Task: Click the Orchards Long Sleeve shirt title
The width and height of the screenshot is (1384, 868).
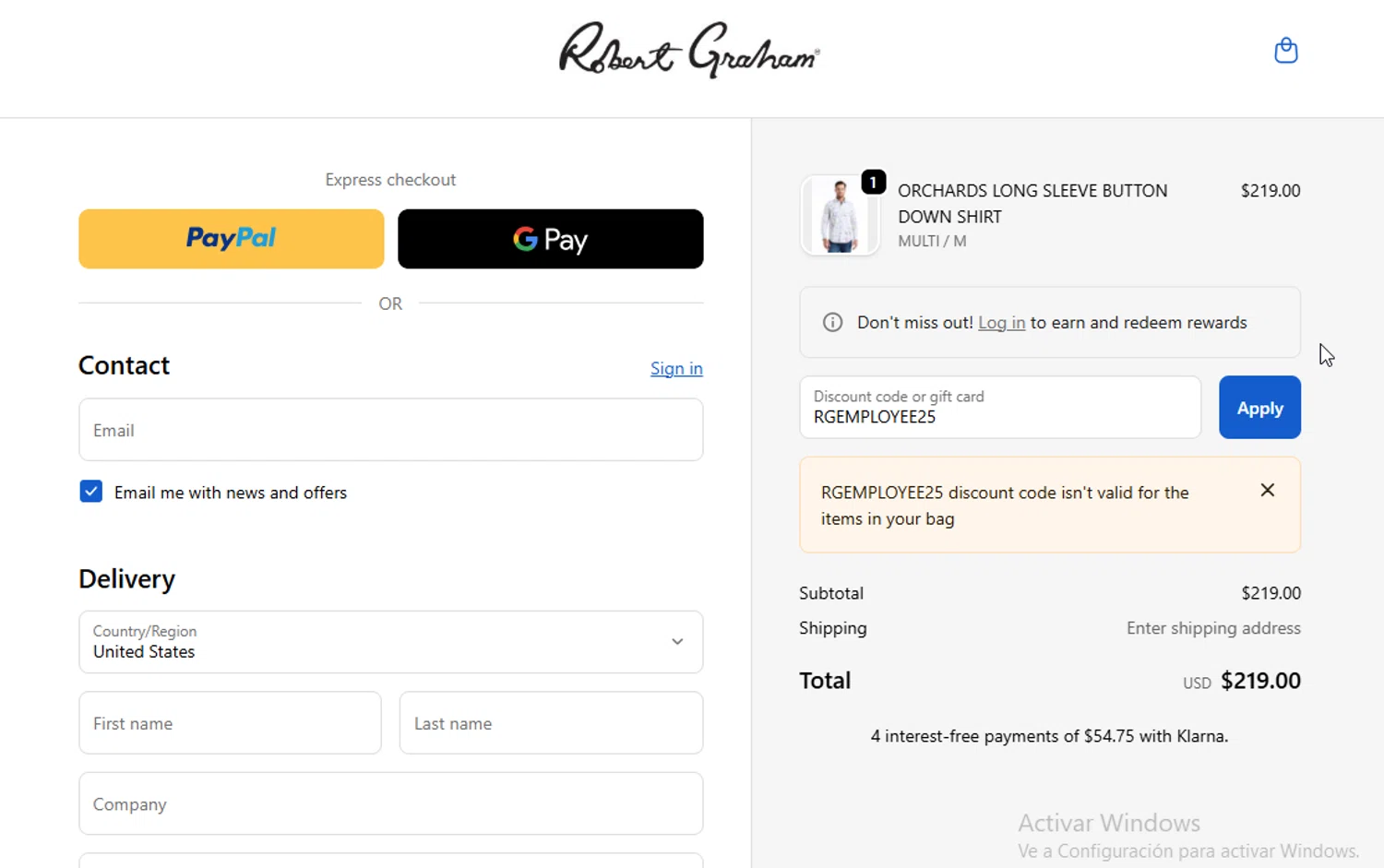Action: click(x=1032, y=204)
